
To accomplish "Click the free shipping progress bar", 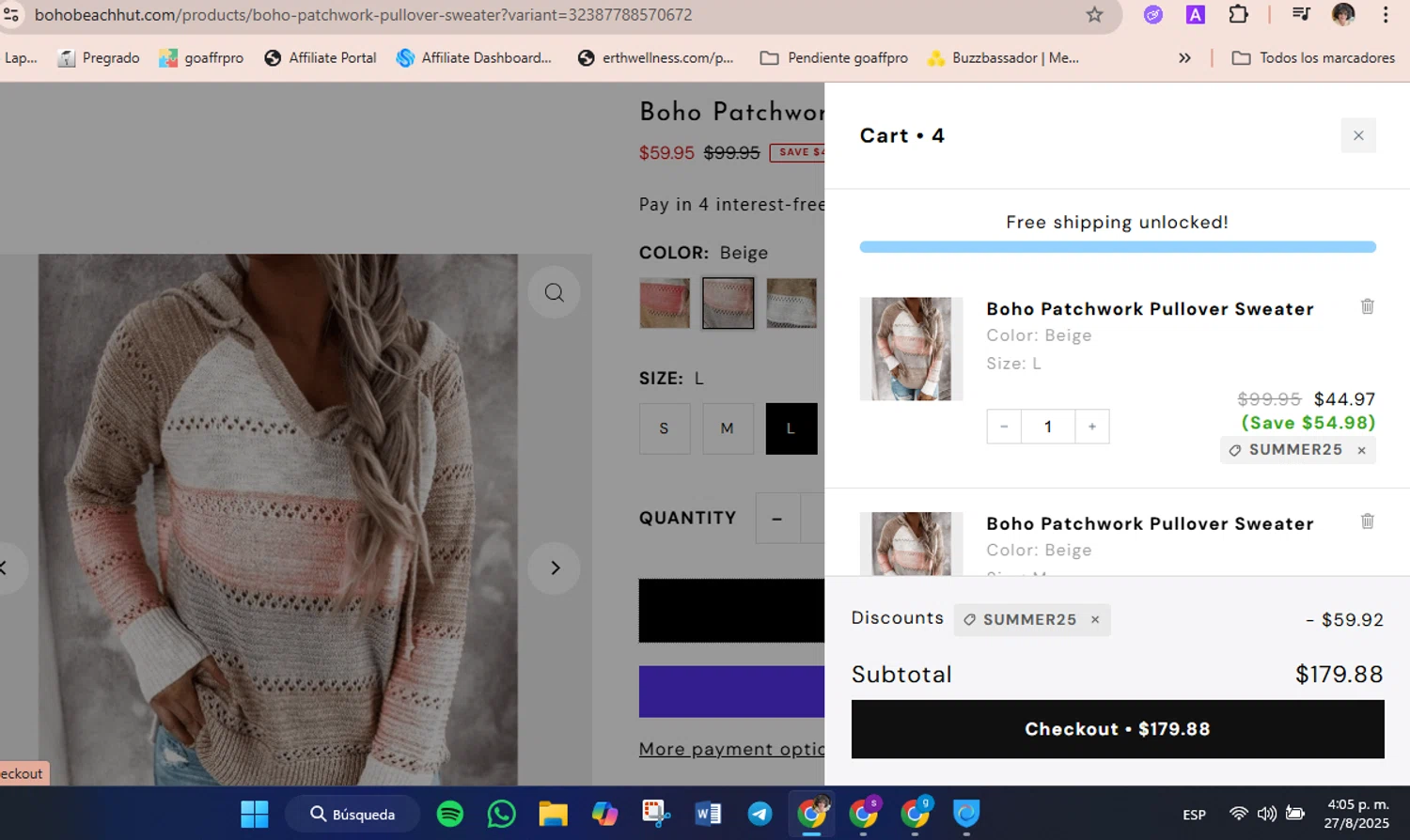I will (x=1118, y=247).
